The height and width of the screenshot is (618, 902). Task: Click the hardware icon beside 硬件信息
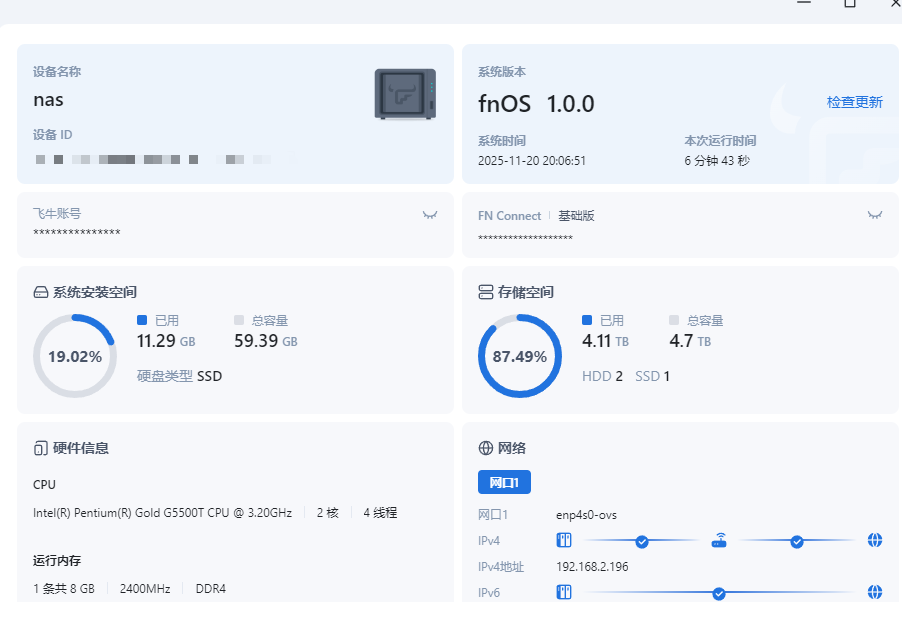pyautogui.click(x=41, y=448)
